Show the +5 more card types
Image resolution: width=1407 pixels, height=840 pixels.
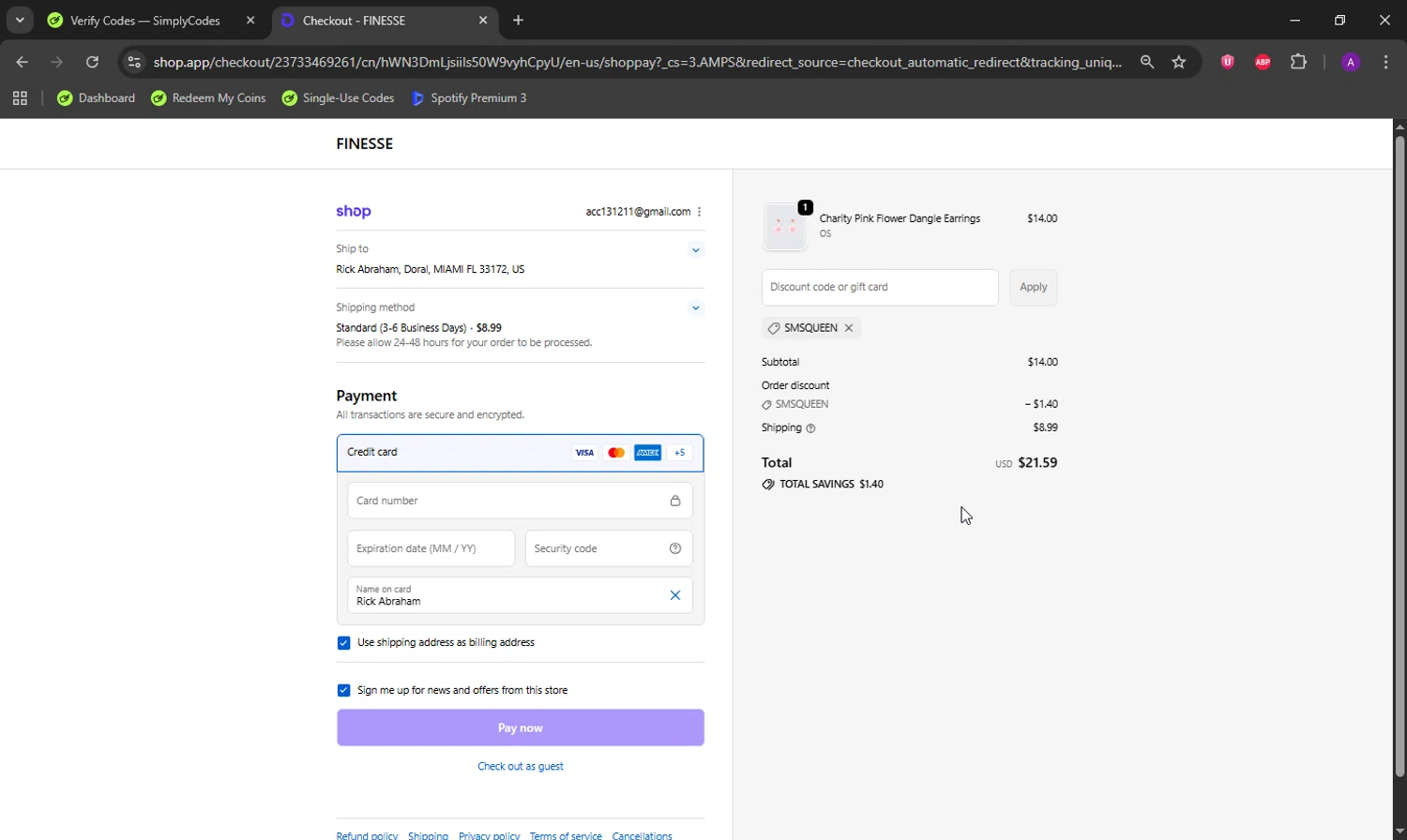[x=680, y=453]
